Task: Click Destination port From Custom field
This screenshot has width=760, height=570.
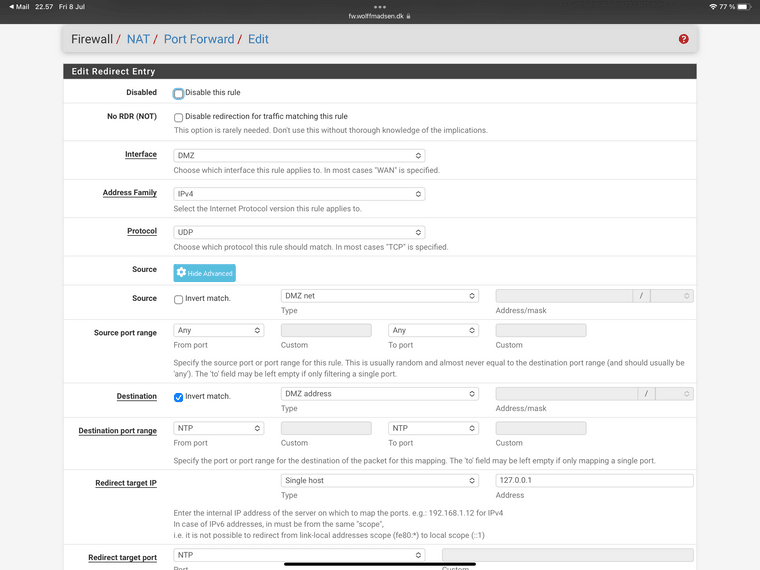Action: (326, 428)
